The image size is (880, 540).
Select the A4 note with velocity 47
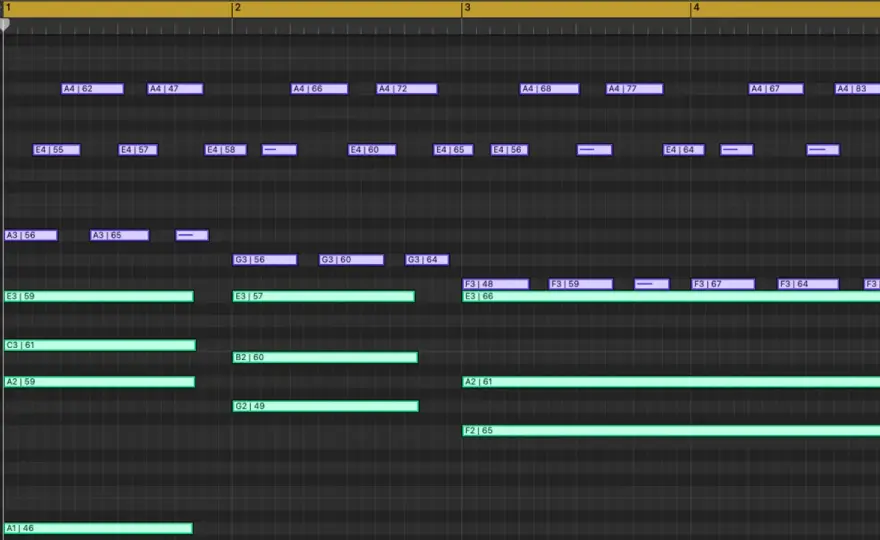pyautogui.click(x=175, y=89)
